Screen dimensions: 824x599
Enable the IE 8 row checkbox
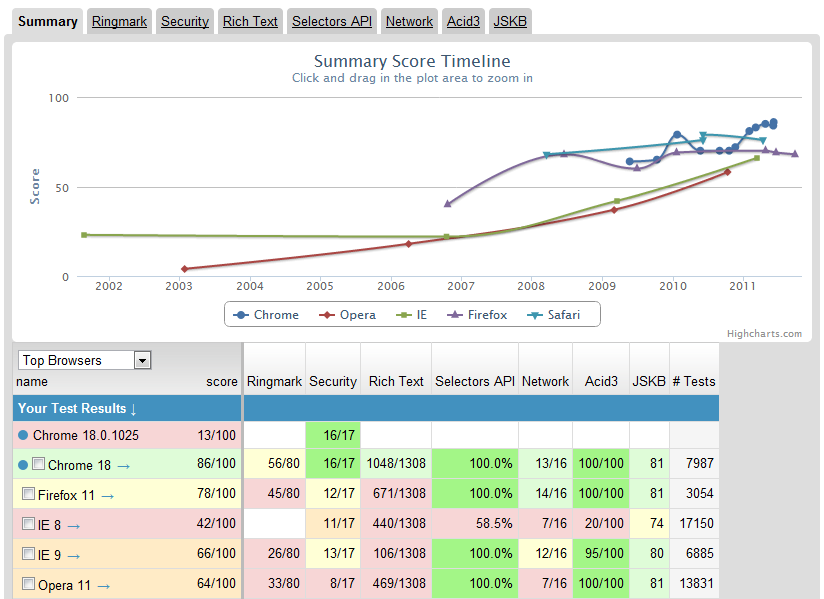click(28, 524)
